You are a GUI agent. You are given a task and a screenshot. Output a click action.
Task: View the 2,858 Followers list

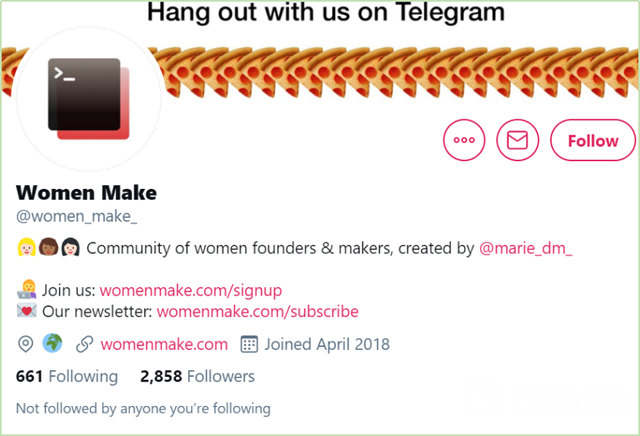tap(197, 376)
